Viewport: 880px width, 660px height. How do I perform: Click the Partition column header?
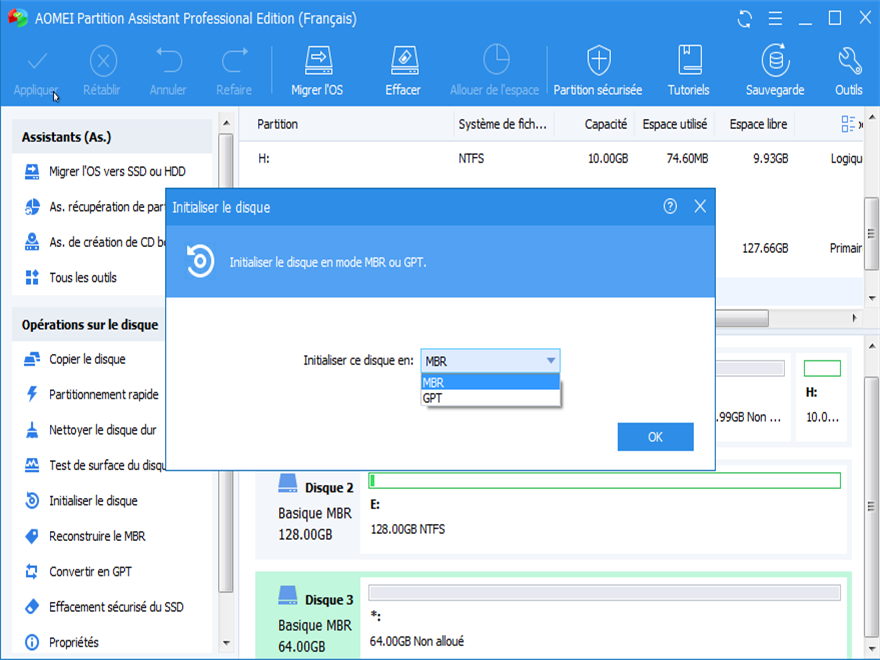click(x=278, y=124)
